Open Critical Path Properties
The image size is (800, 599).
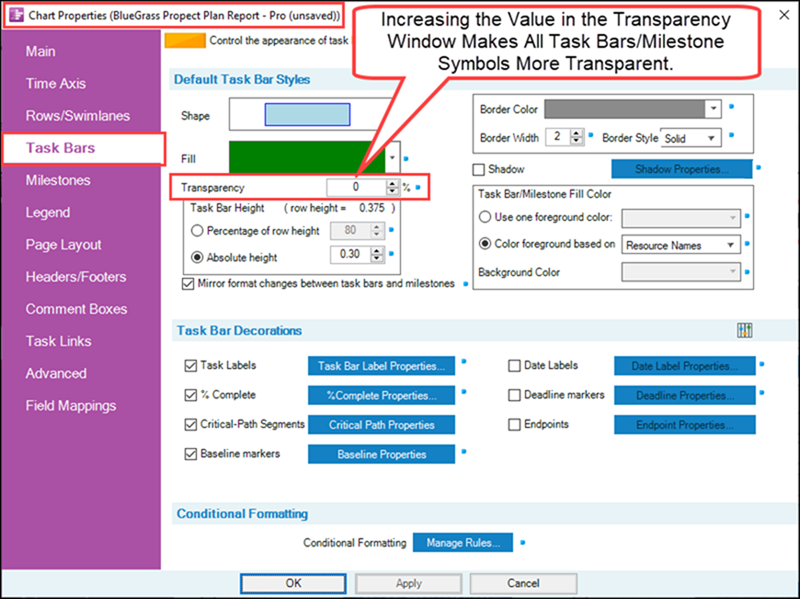click(381, 425)
